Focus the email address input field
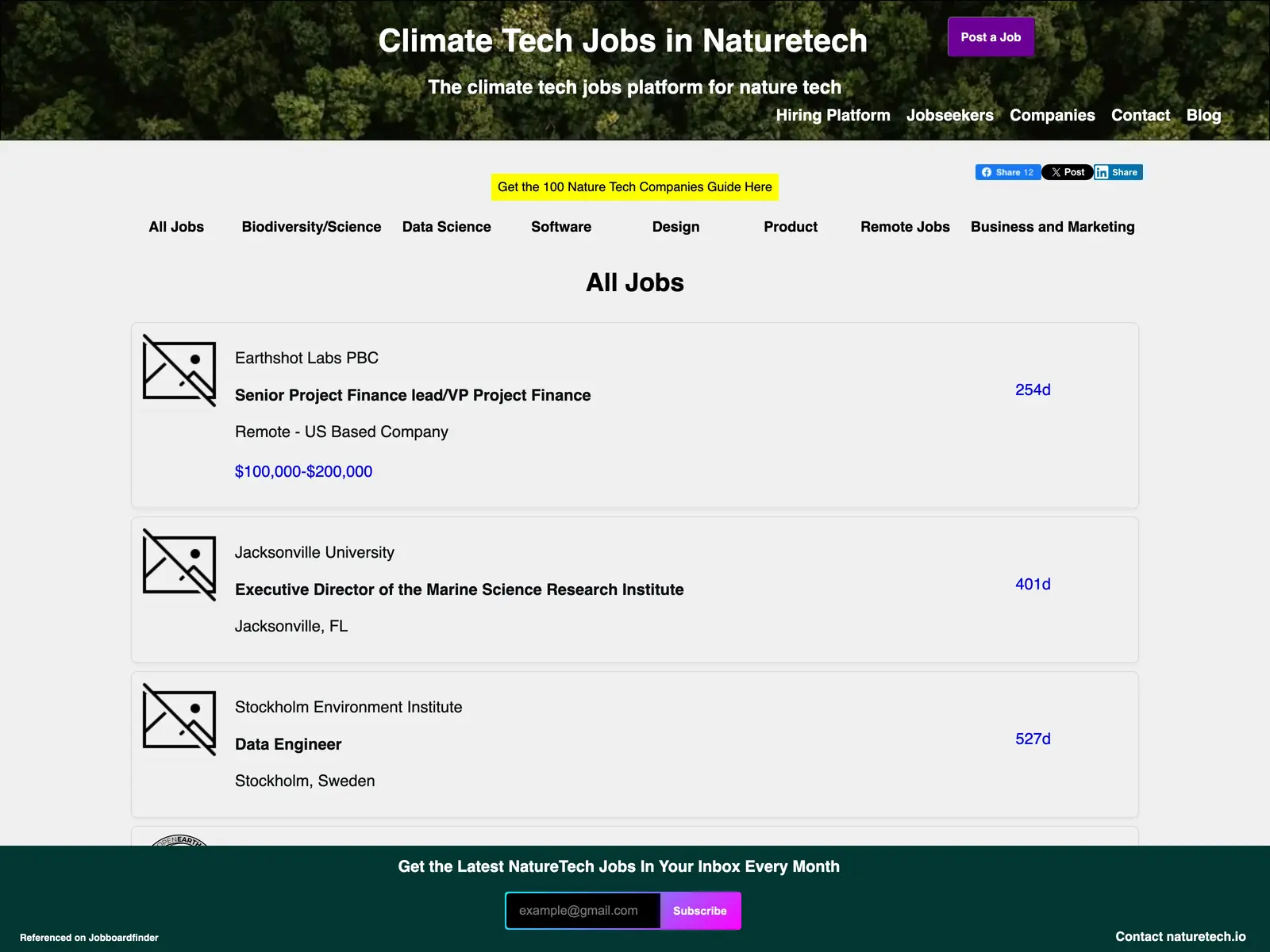1270x952 pixels. (583, 911)
